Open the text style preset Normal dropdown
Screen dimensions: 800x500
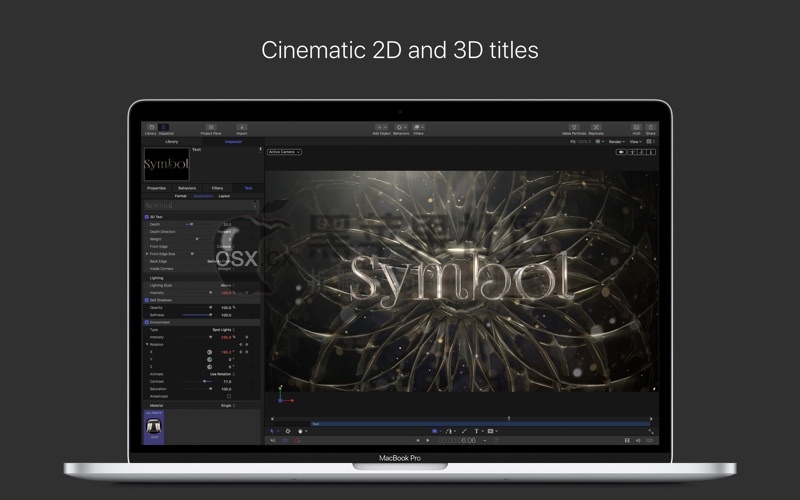point(201,205)
